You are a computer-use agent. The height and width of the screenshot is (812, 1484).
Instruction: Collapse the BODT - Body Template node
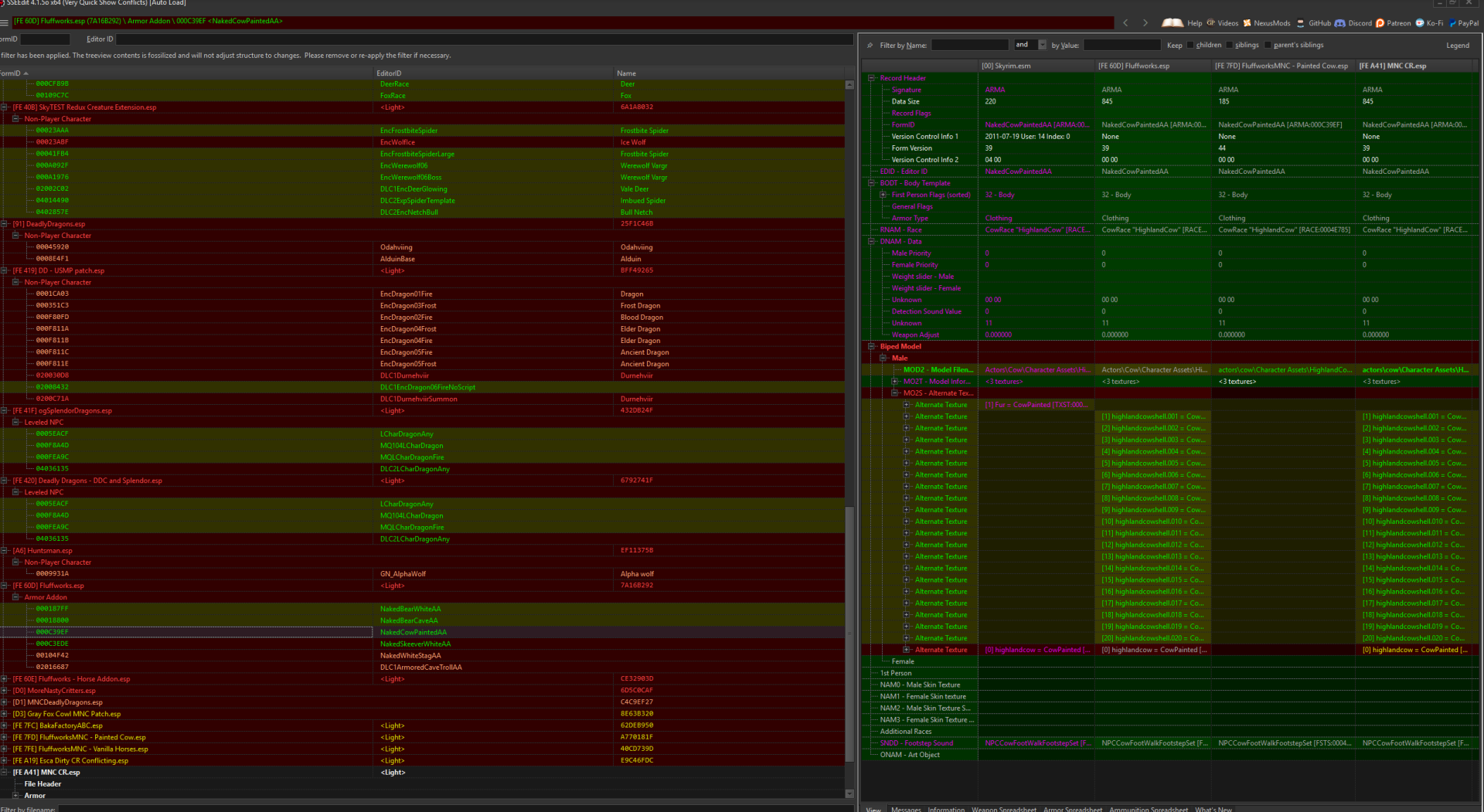(x=872, y=183)
